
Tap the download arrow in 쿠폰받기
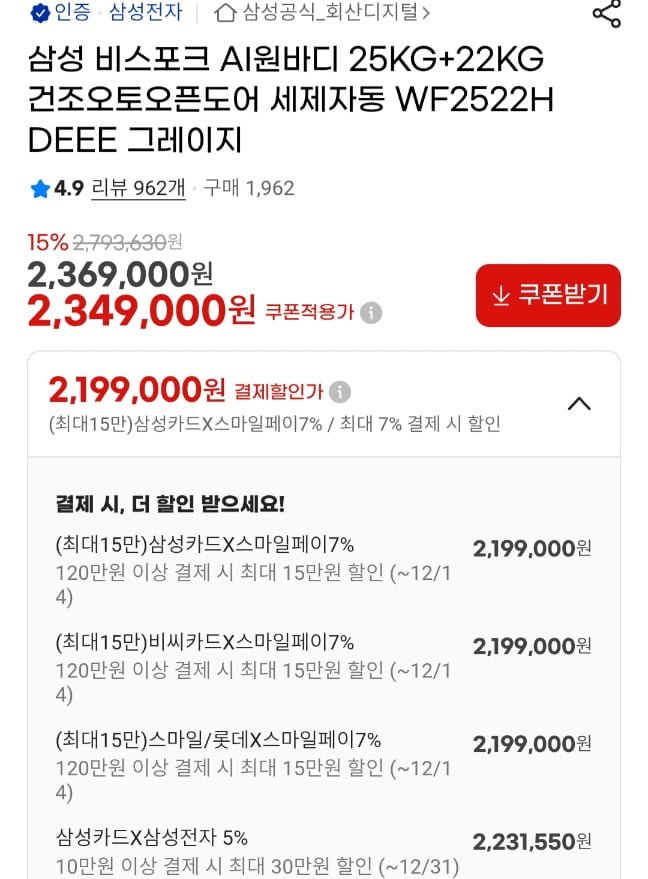(x=501, y=295)
